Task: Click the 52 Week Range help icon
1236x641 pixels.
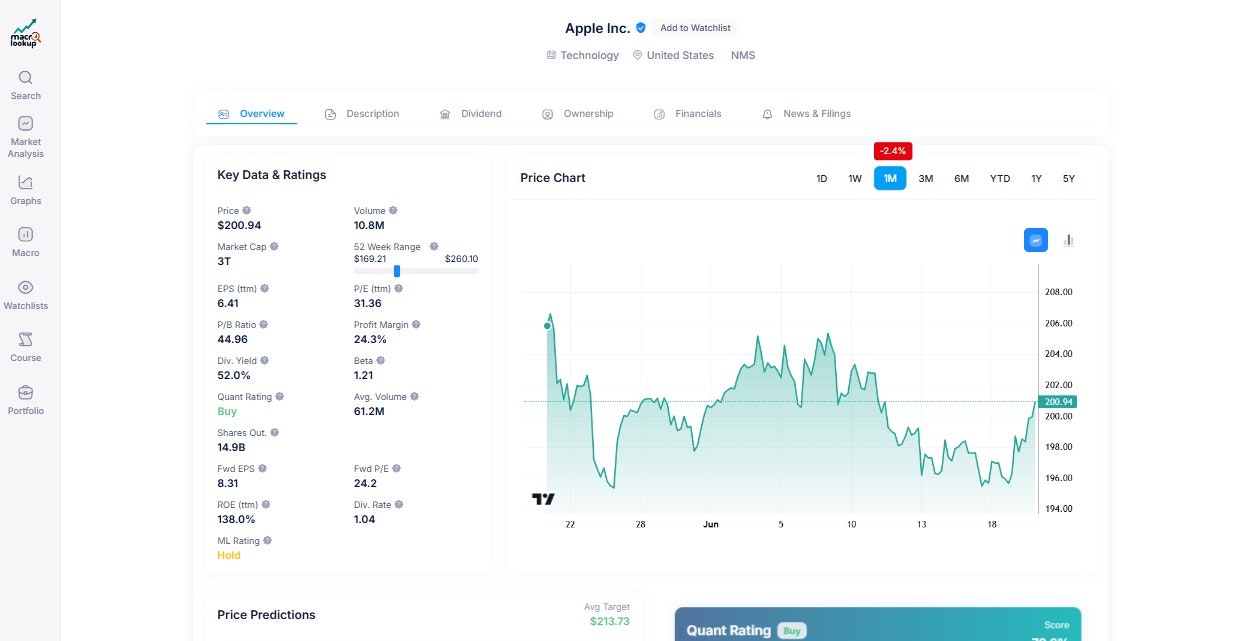Action: point(434,246)
